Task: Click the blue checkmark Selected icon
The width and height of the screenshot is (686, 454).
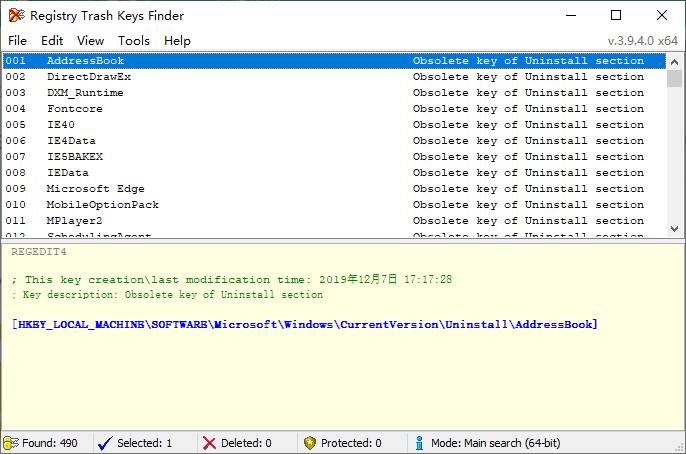Action: [105, 443]
